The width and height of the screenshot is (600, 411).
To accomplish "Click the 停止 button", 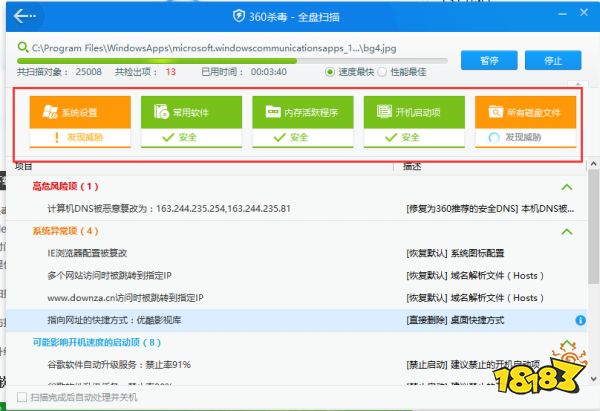I will click(x=553, y=60).
